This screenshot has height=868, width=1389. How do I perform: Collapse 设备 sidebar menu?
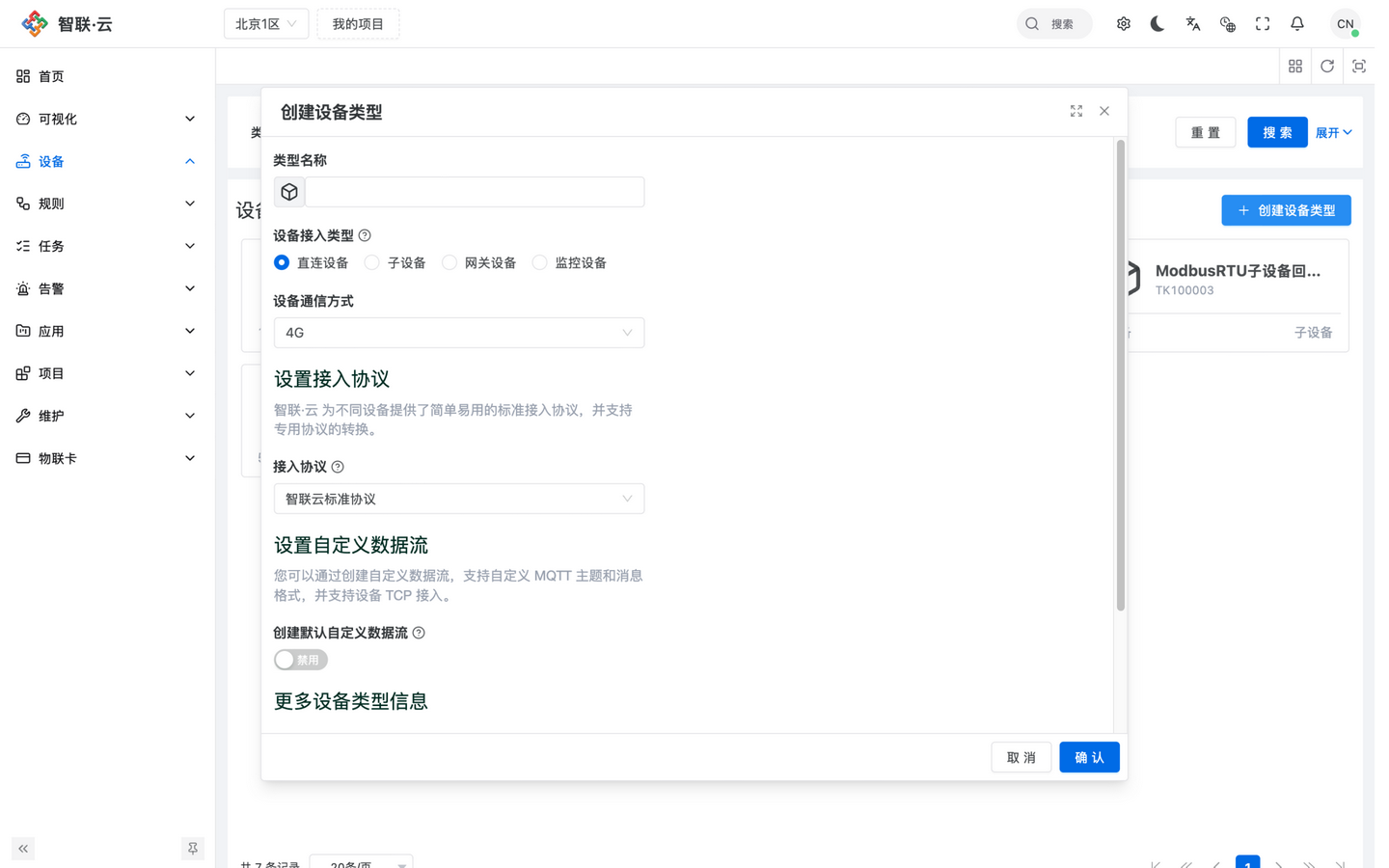107,161
